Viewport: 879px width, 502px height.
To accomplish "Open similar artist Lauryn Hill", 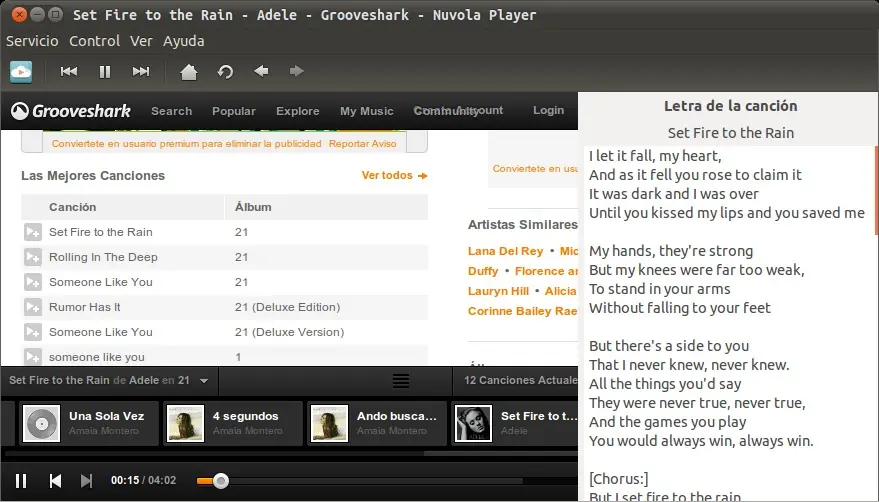I will 498,291.
